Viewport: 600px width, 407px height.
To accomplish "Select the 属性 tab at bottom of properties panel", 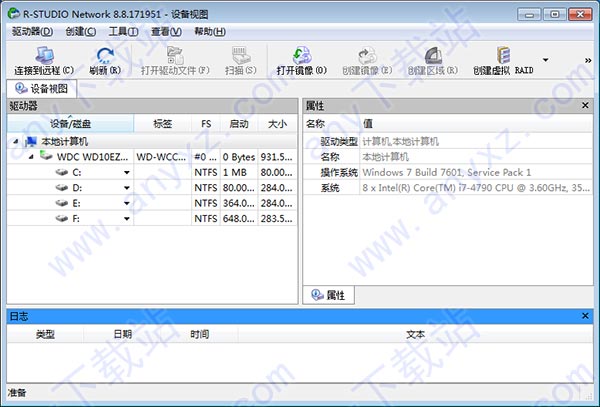I will tap(329, 295).
